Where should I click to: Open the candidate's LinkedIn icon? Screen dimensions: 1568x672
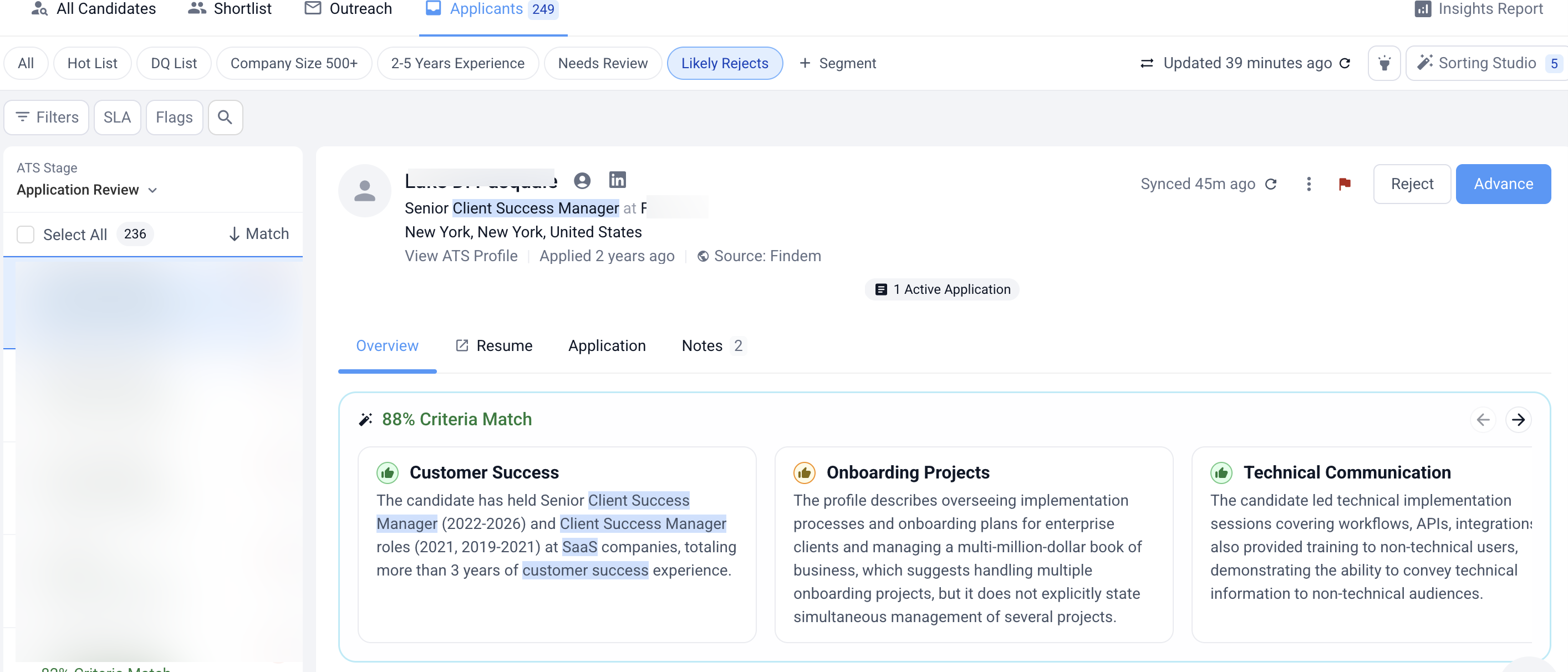(617, 180)
